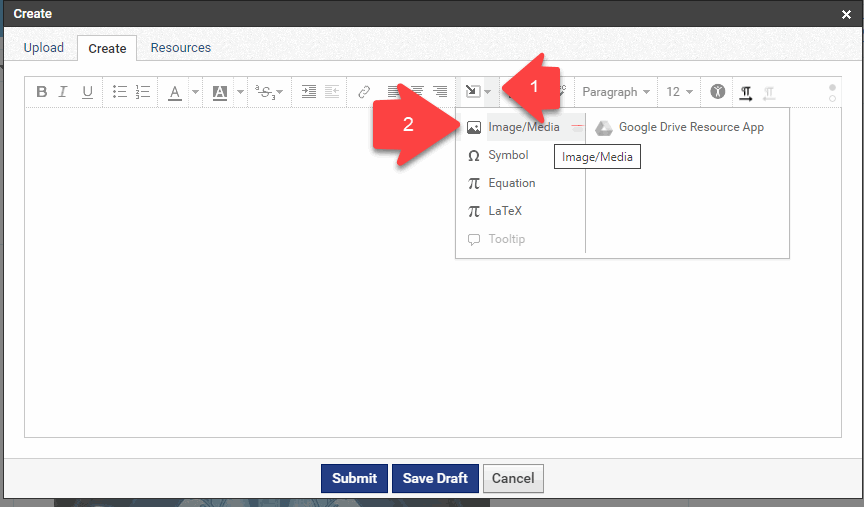864x507 pixels.
Task: Toggle underline formatting
Action: pos(87,92)
